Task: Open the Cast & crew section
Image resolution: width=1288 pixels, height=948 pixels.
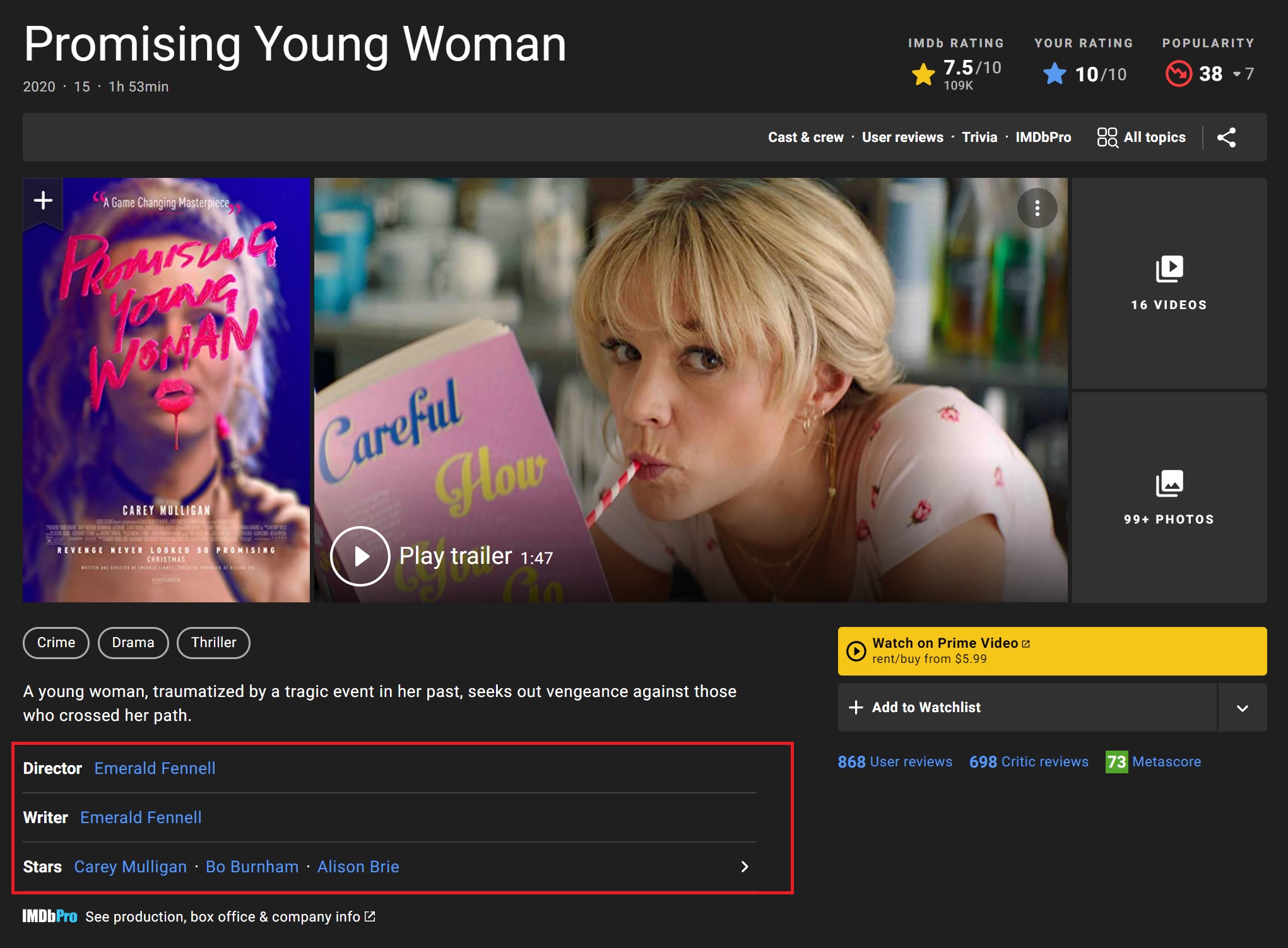Action: (805, 138)
